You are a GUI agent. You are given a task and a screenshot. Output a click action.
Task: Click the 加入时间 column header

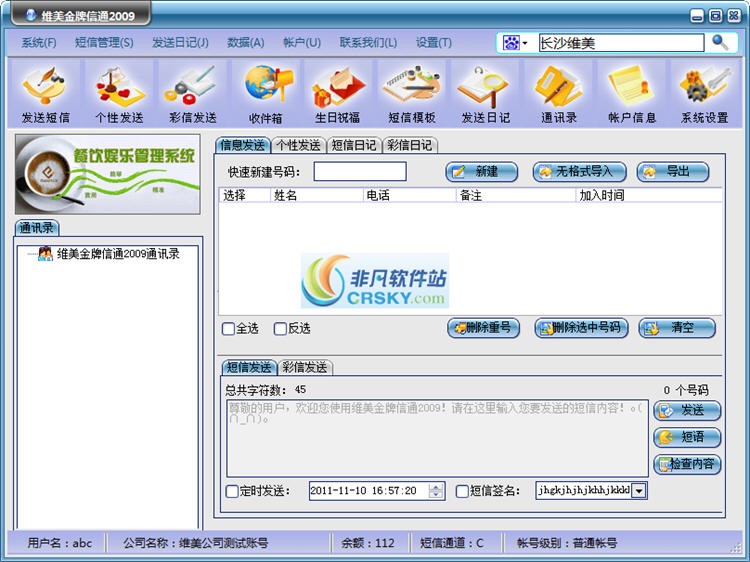pyautogui.click(x=649, y=195)
